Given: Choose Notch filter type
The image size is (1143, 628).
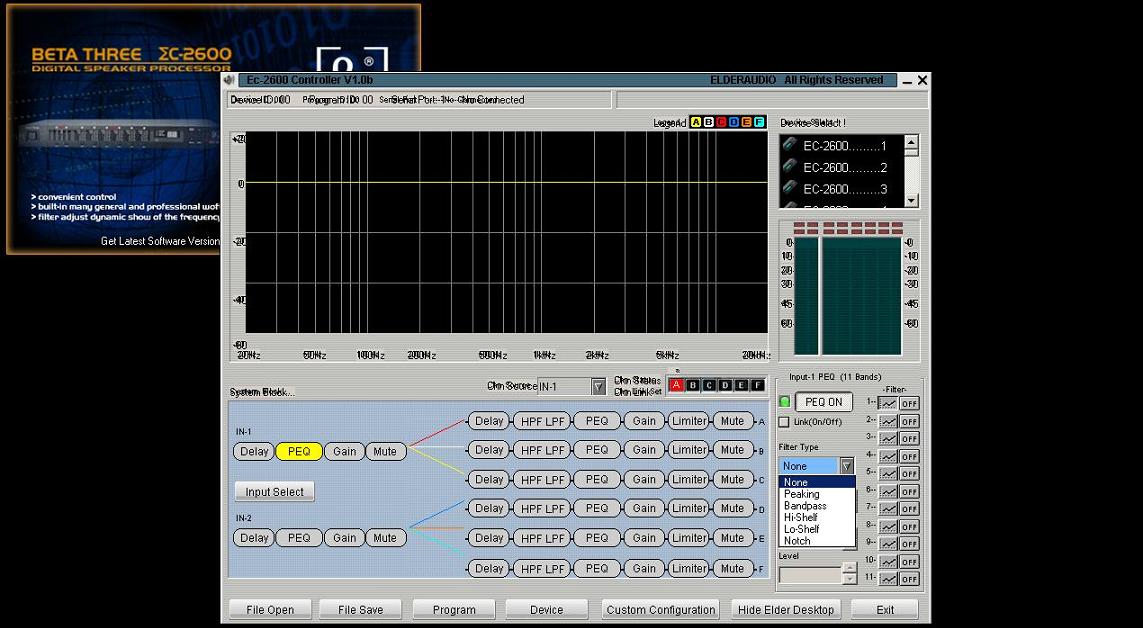Looking at the screenshot, I should pyautogui.click(x=816, y=541).
